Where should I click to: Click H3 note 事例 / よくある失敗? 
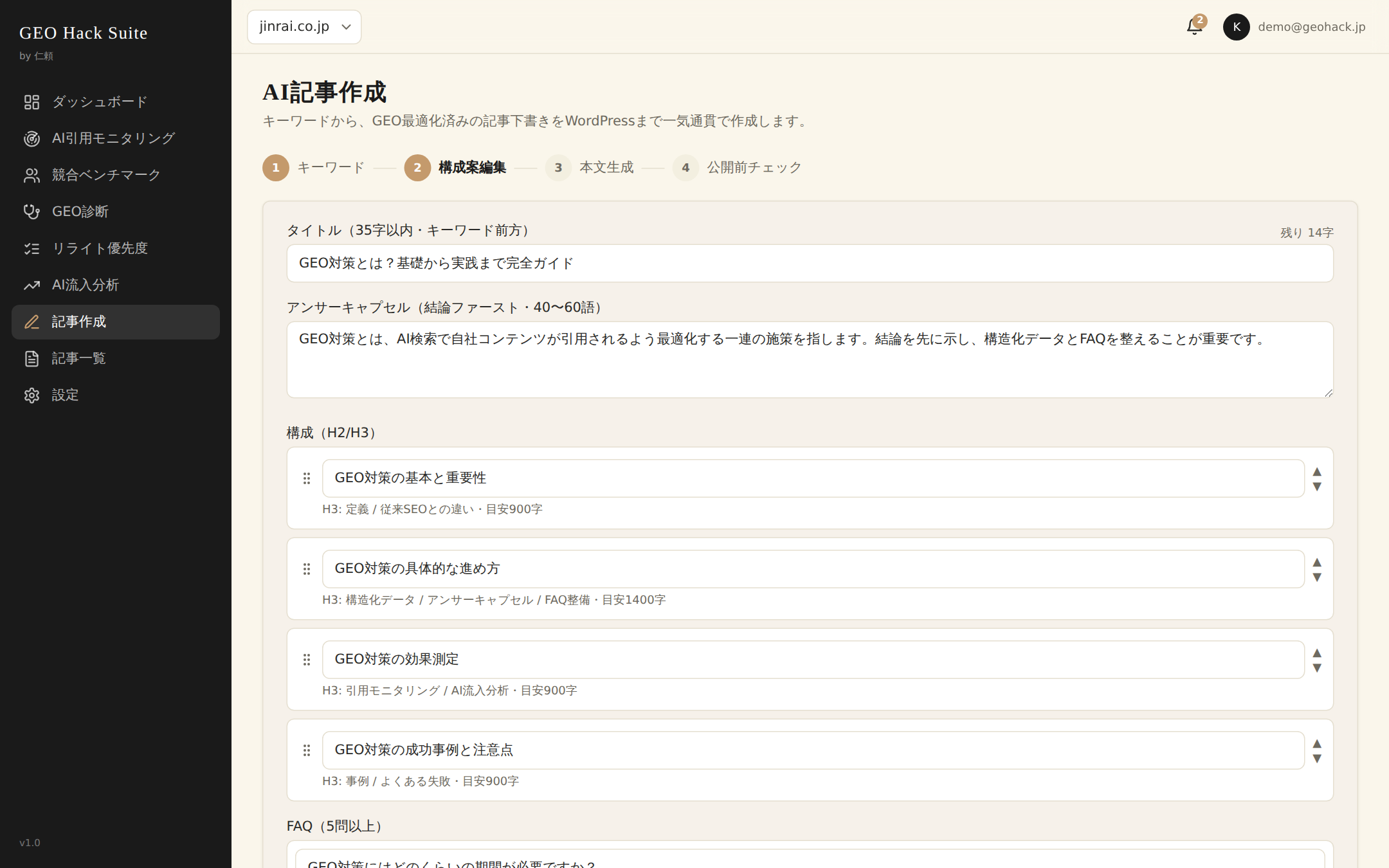tap(421, 781)
